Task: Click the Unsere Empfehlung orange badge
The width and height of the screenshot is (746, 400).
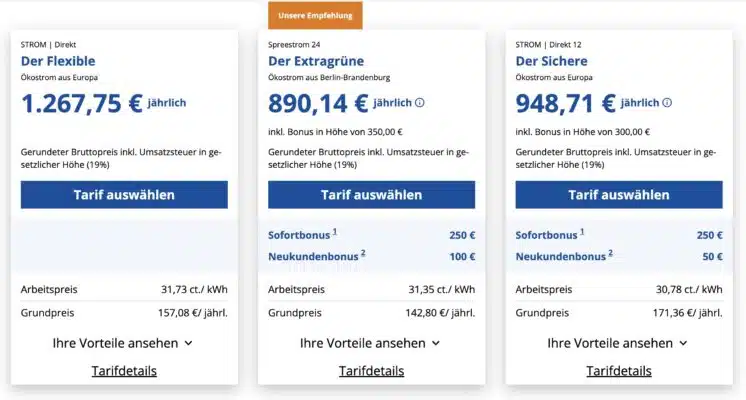Action: coord(315,16)
